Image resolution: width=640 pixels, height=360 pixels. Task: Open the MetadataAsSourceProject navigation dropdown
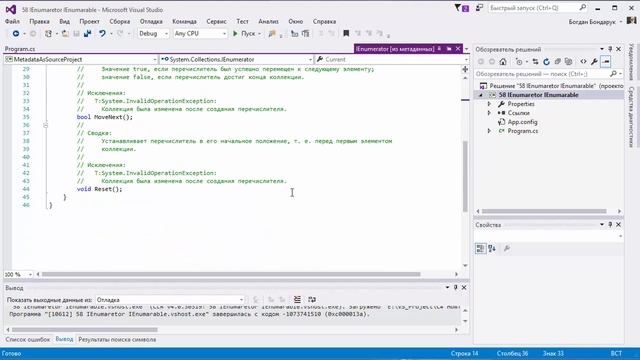coord(81,59)
